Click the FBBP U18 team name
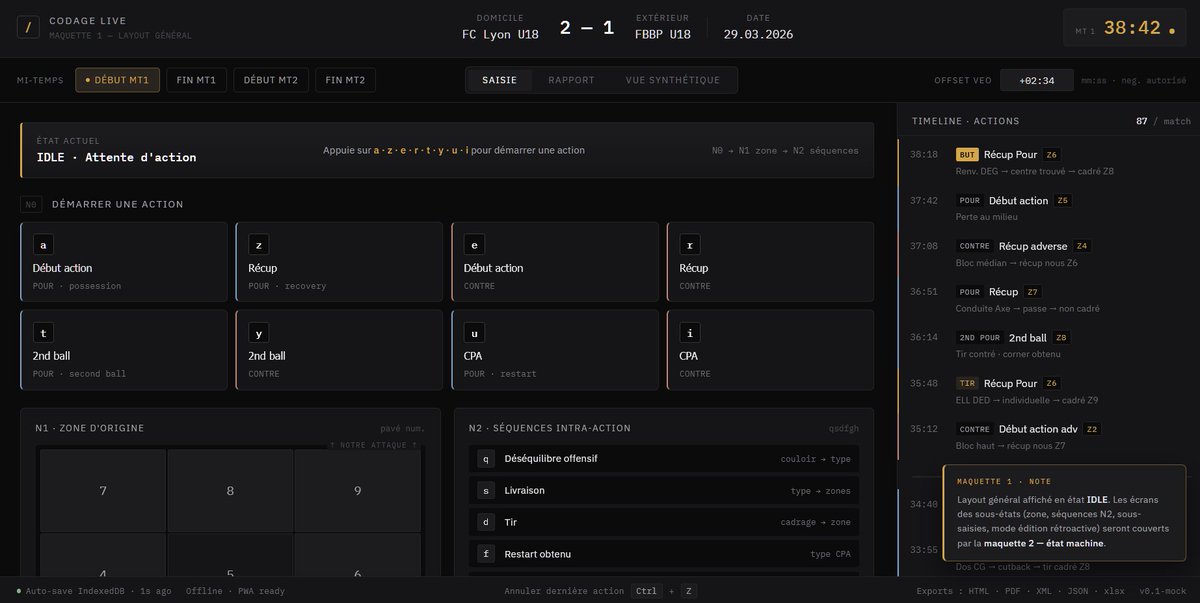 662,34
